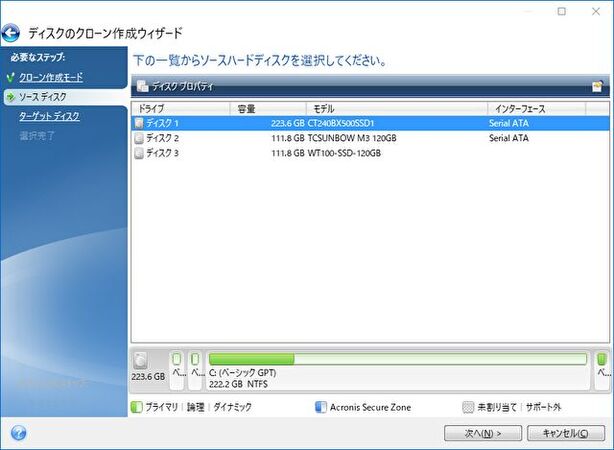Click the Disk 2 drive icon
614x450 pixels.
pos(139,138)
